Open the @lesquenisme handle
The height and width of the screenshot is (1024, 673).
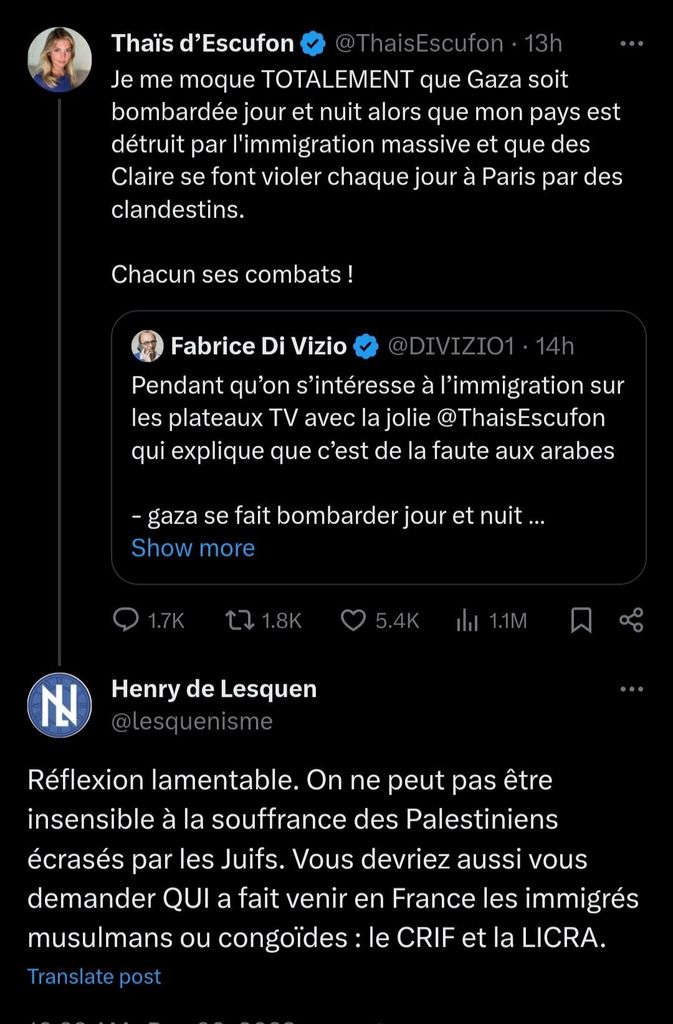(192, 721)
